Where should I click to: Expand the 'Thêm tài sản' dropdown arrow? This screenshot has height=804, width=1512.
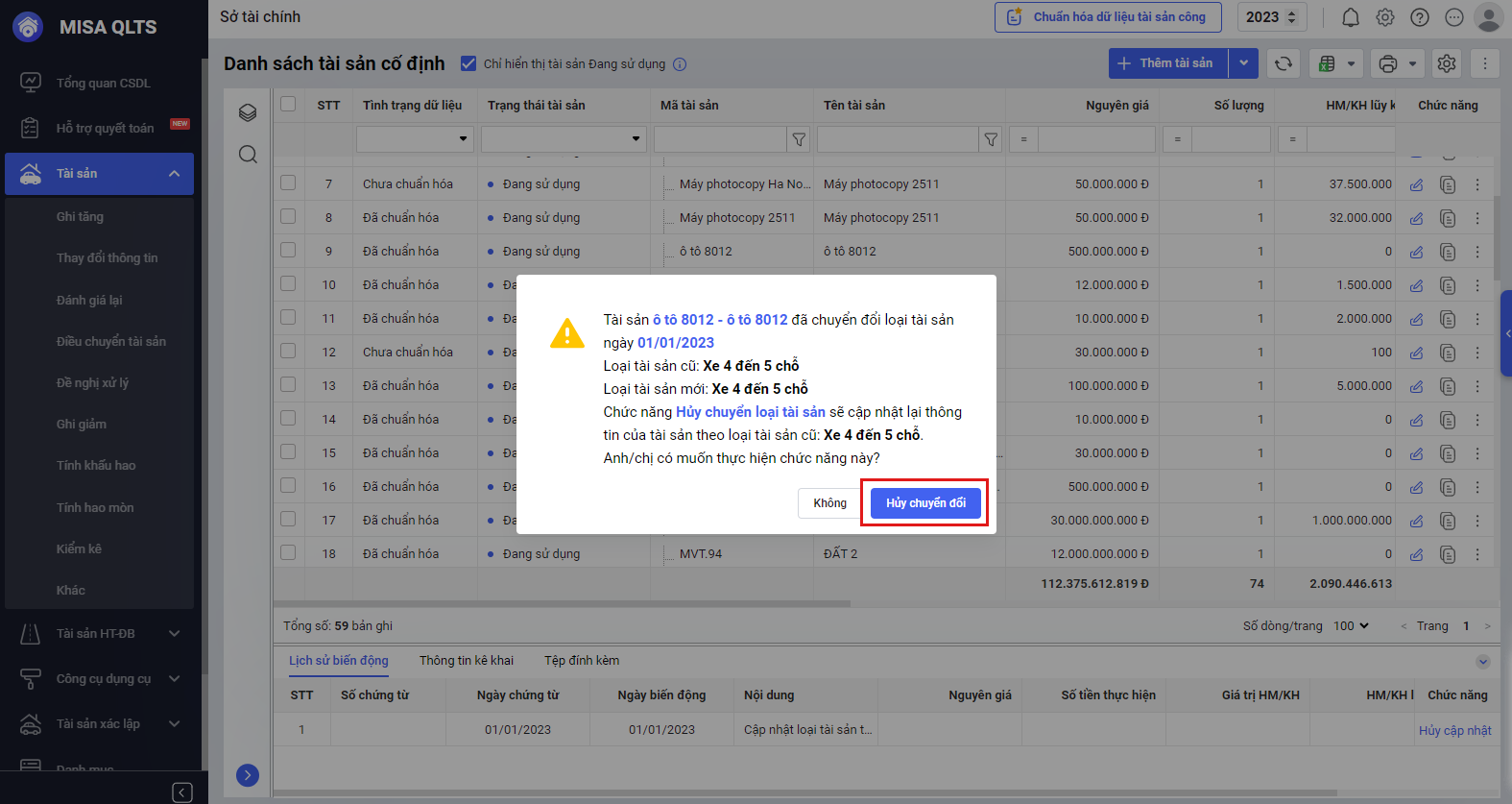(x=1243, y=63)
